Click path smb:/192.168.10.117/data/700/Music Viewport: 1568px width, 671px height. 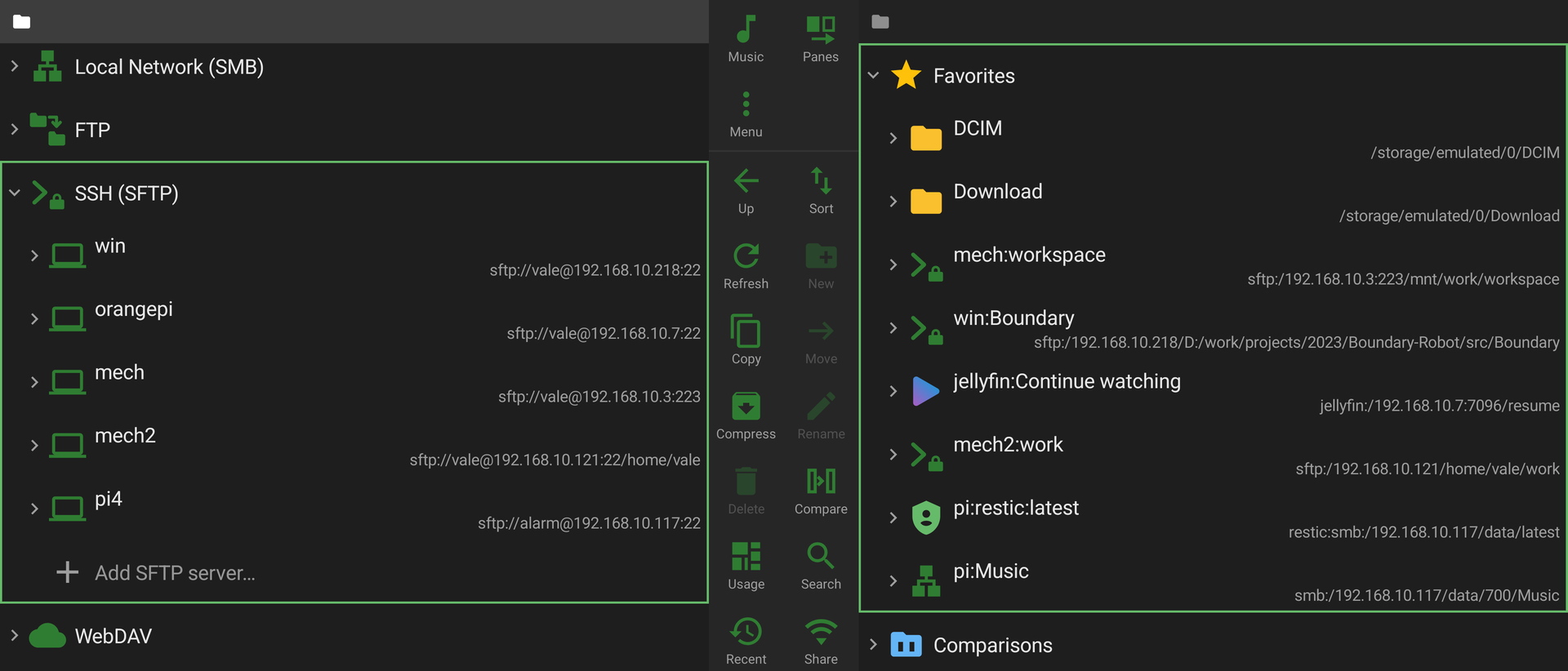(x=1427, y=595)
